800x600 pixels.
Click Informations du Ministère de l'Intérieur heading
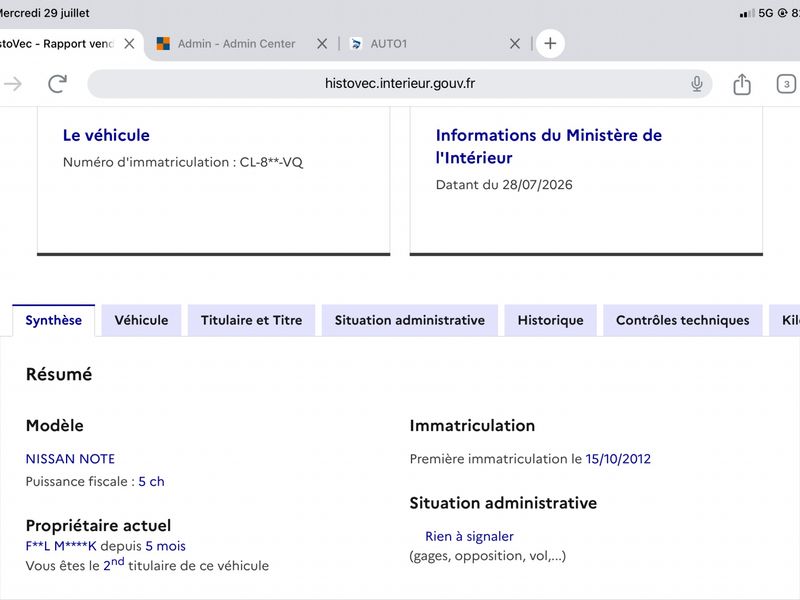click(x=548, y=146)
